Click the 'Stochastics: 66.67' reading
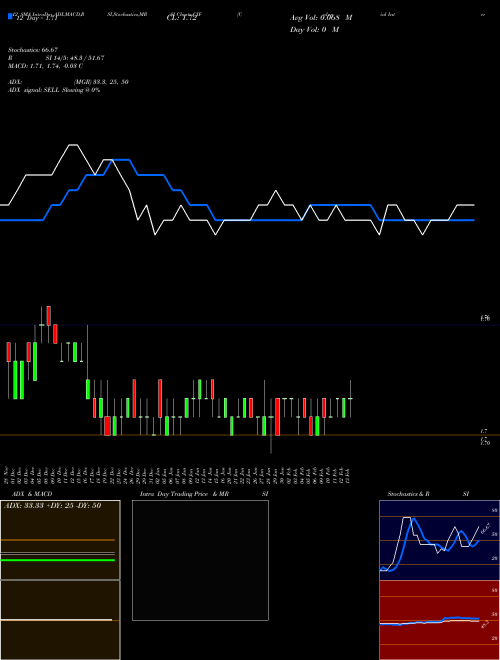The width and height of the screenshot is (500, 660). click(x=33, y=50)
